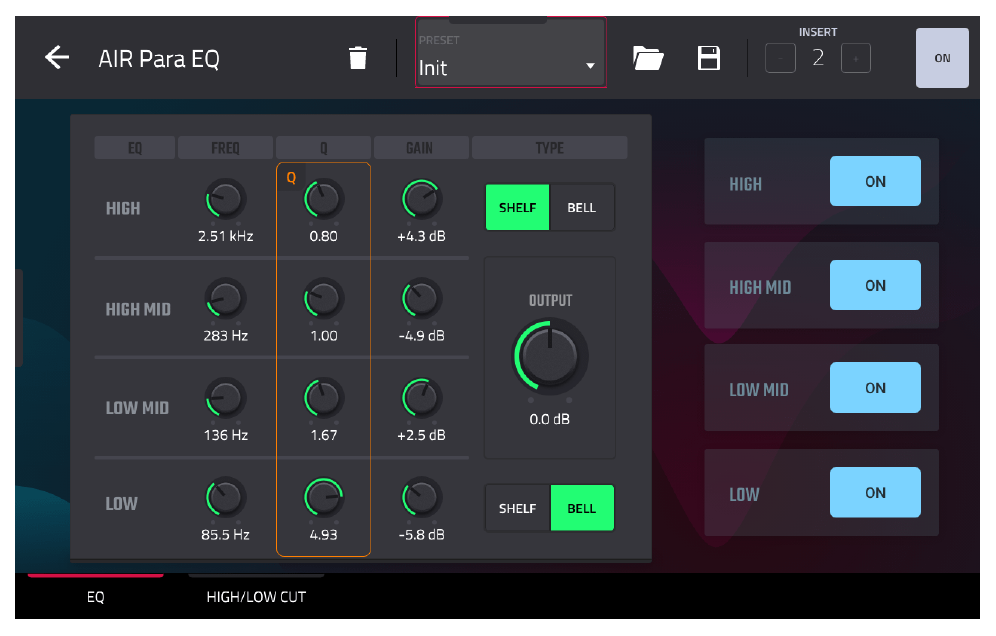Select the LOW MID frequency knob
This screenshot has height=636, width=996.
(x=225, y=398)
